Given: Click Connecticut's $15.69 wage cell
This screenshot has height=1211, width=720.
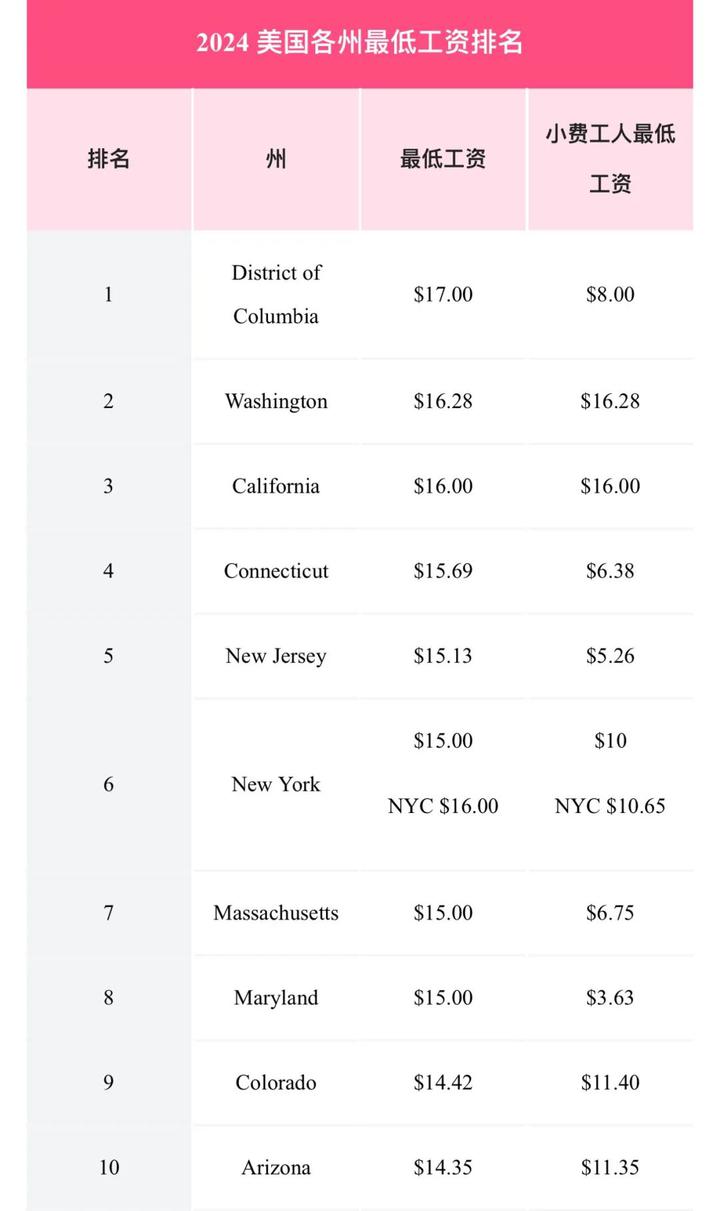Looking at the screenshot, I should tap(443, 571).
